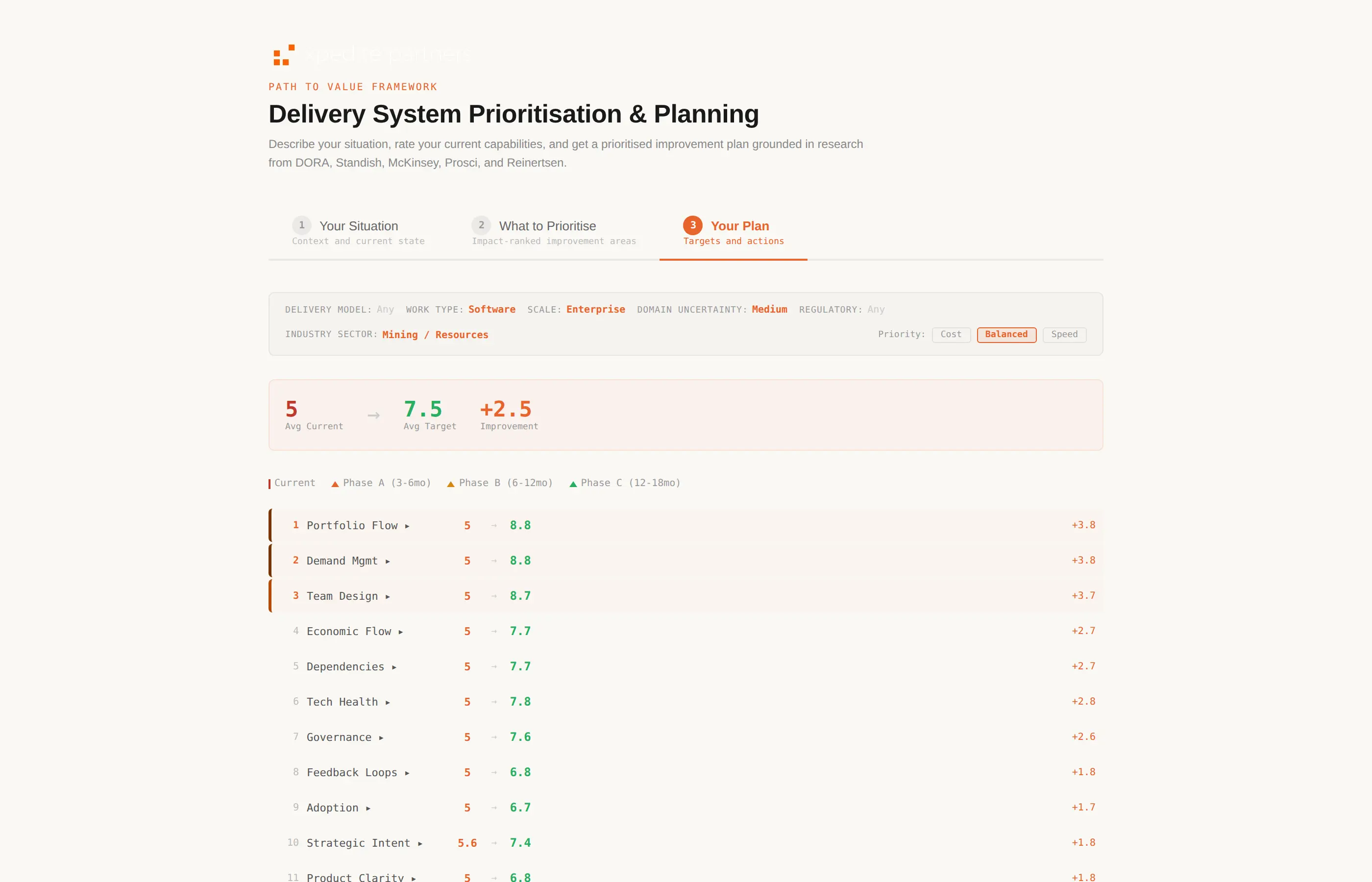Image resolution: width=1372 pixels, height=882 pixels.
Task: Expand Demand Mgmt details
Action: (x=388, y=561)
